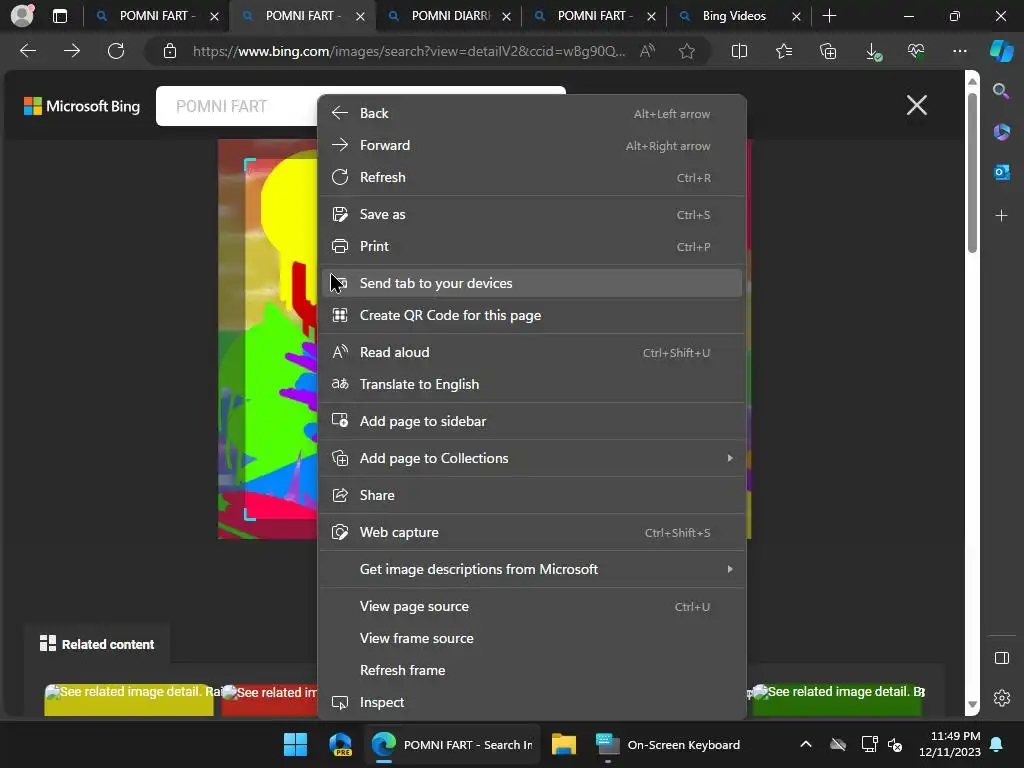Click the address bar URL

409,51
